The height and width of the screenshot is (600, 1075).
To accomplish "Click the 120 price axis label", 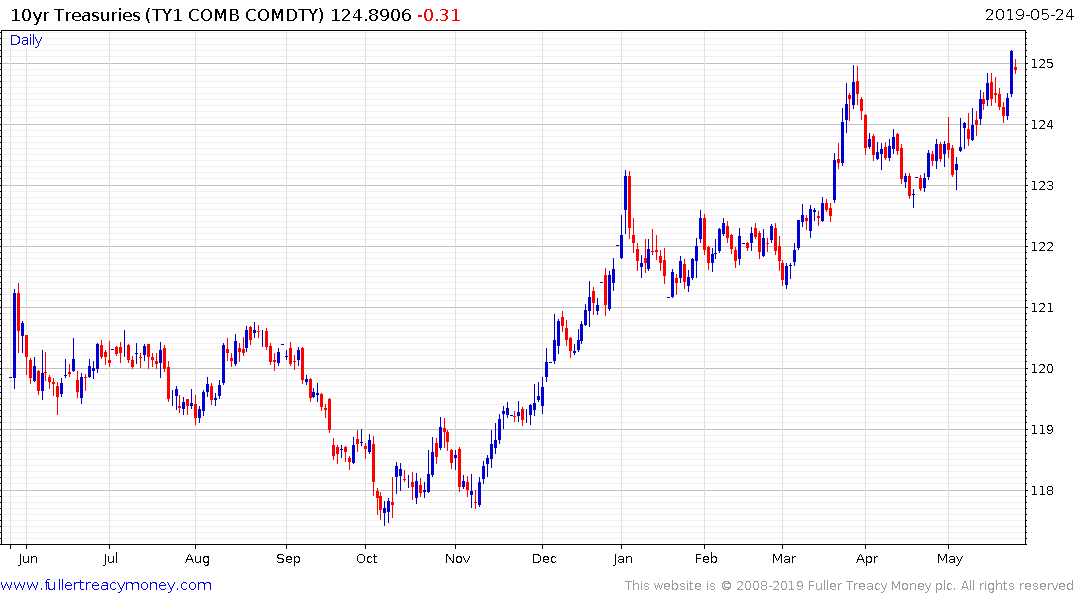I will [1042, 368].
